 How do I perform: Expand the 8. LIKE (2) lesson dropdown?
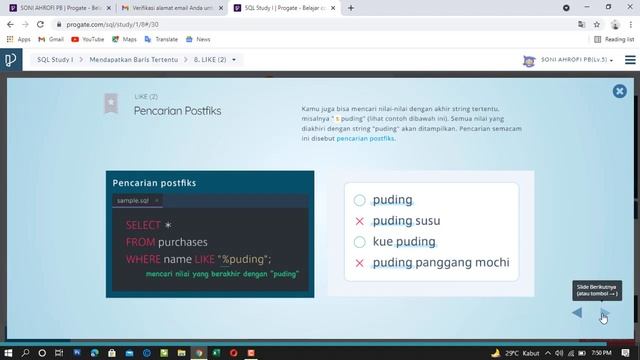(x=215, y=60)
